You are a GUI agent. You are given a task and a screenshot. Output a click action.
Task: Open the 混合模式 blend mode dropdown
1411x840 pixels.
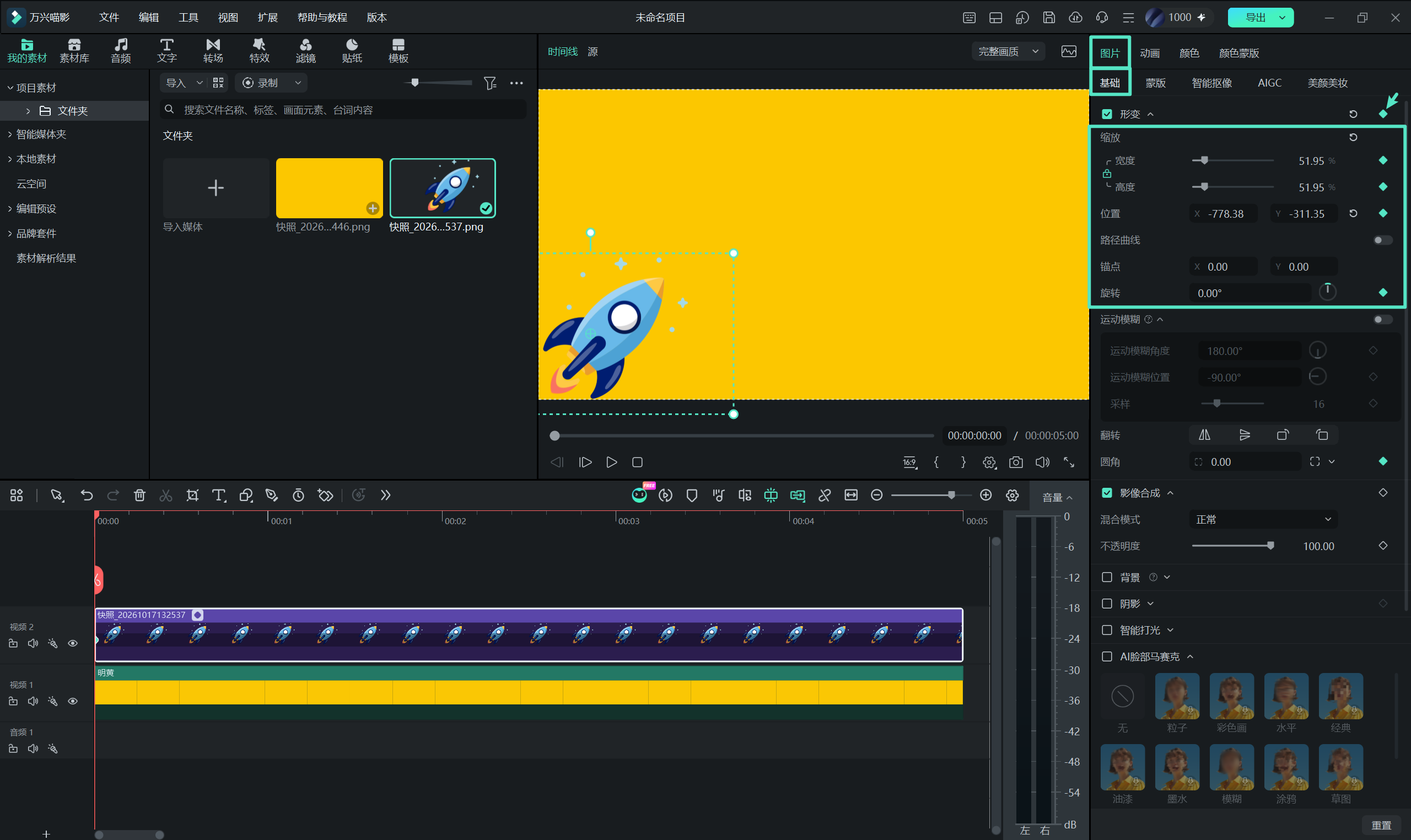coord(1263,520)
